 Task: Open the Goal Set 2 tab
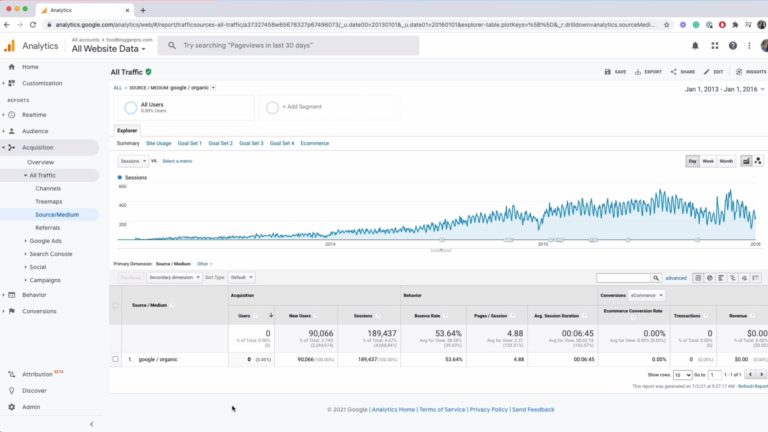(220, 144)
